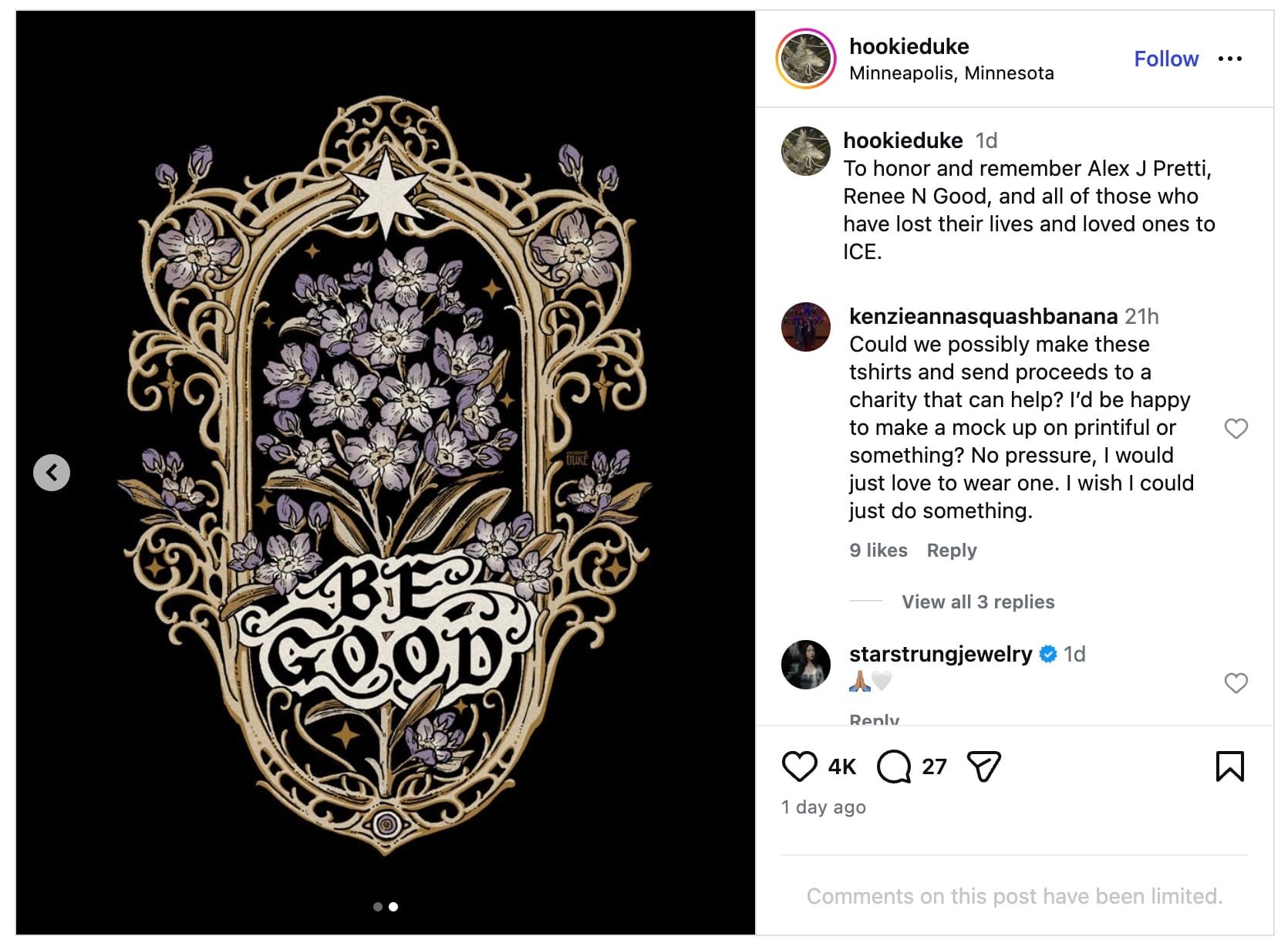View the 9 likes on the comment

(x=878, y=550)
